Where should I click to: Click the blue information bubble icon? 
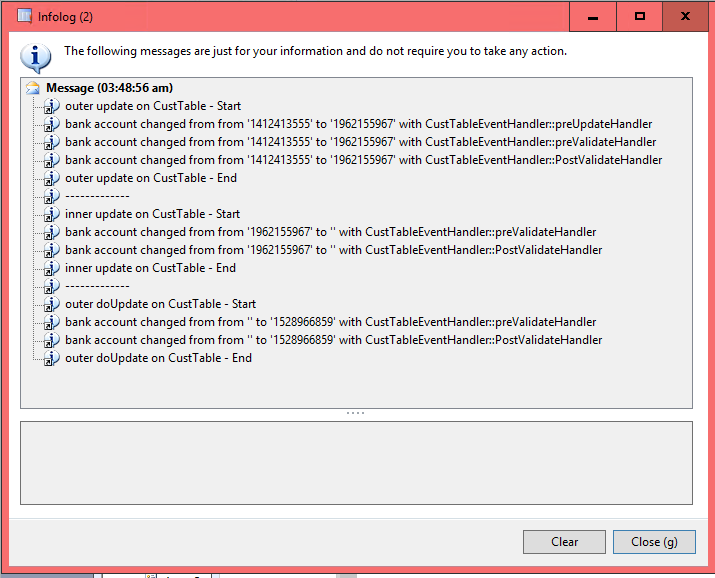(35, 56)
